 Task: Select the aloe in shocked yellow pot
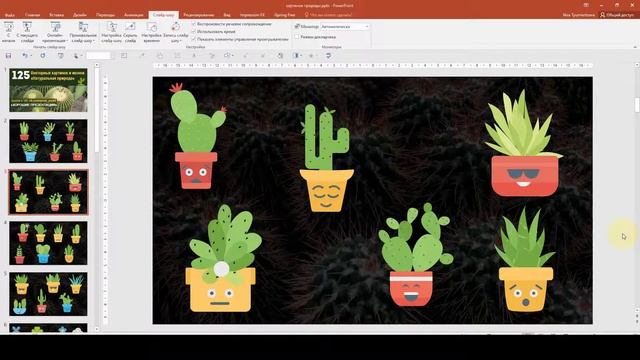click(x=525, y=260)
